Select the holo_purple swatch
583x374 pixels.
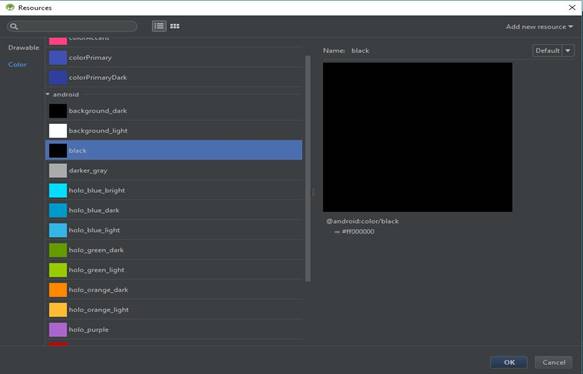pyautogui.click(x=58, y=330)
